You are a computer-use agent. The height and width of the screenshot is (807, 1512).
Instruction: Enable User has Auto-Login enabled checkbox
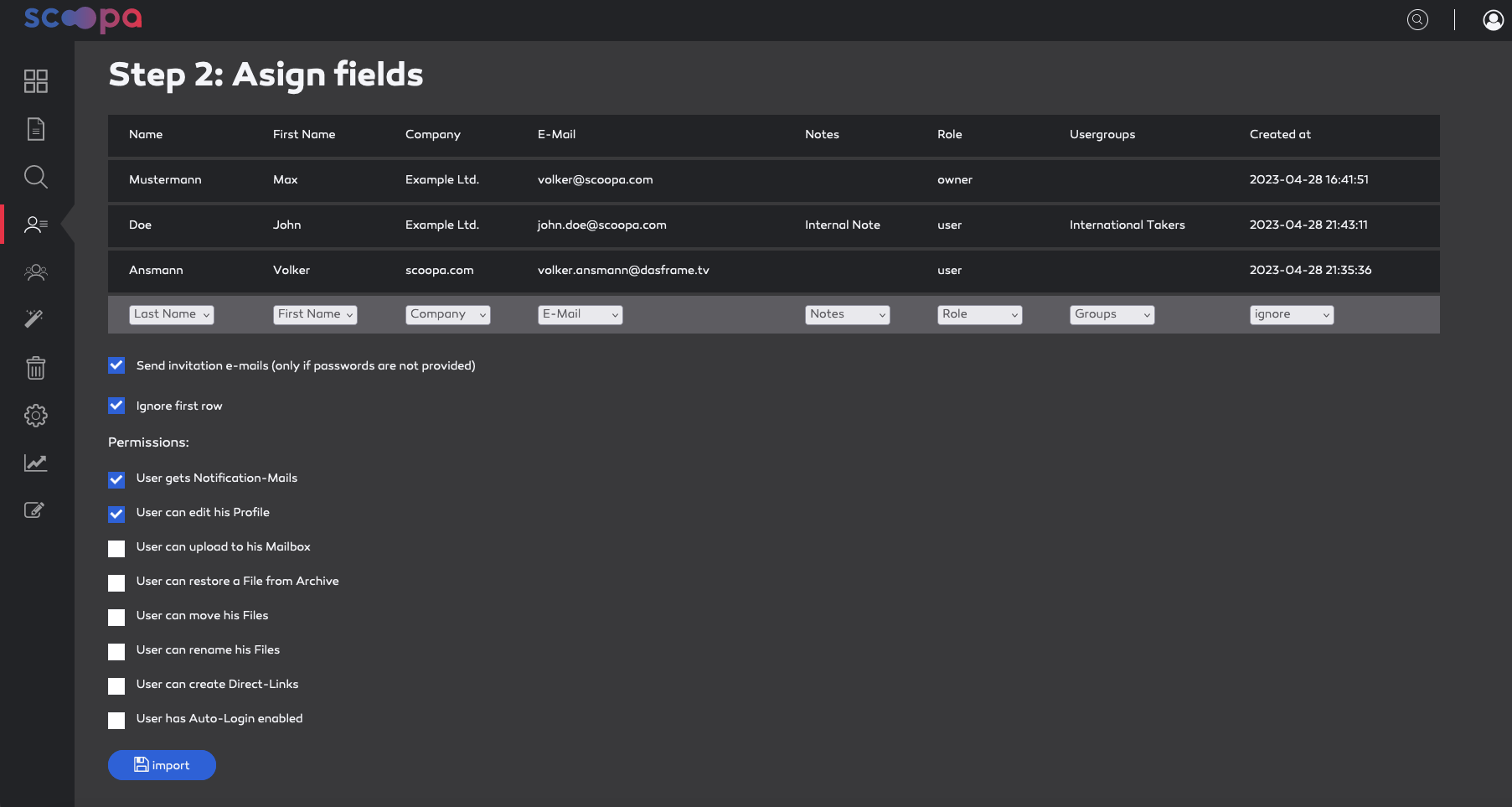point(116,720)
